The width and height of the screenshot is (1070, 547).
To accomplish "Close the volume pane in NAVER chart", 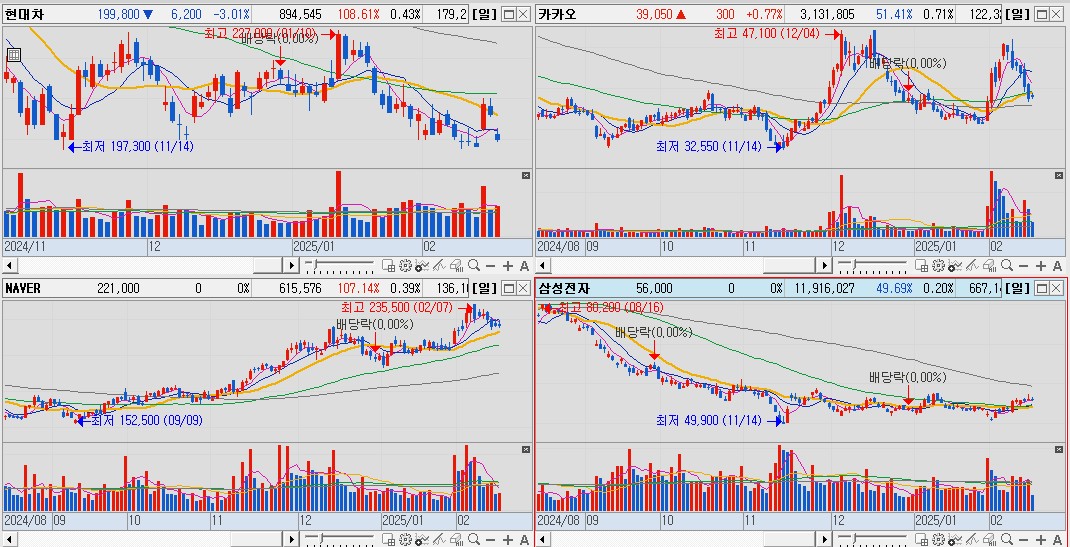I will [x=525, y=449].
